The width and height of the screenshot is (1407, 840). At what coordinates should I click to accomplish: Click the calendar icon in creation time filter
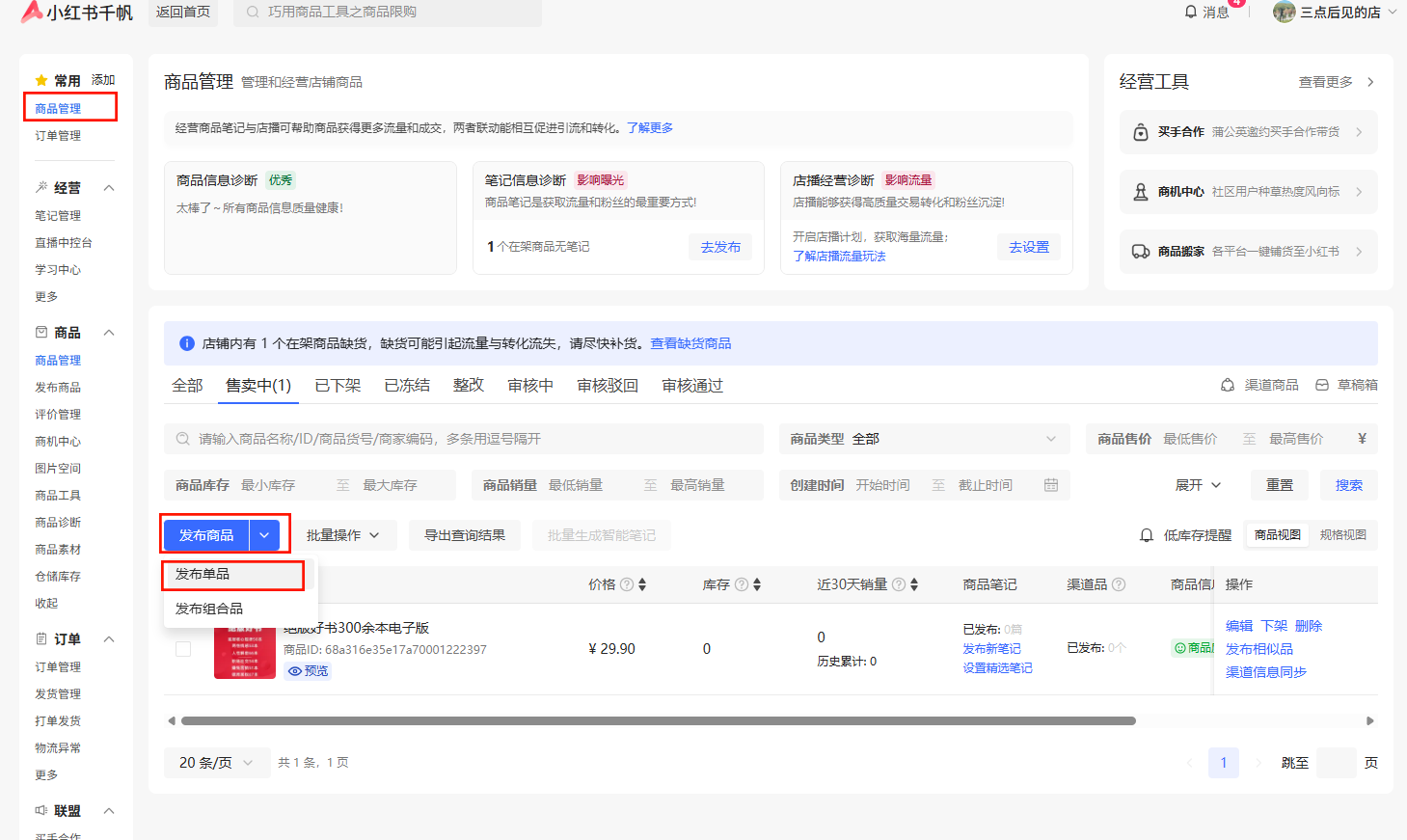pos(1051,485)
